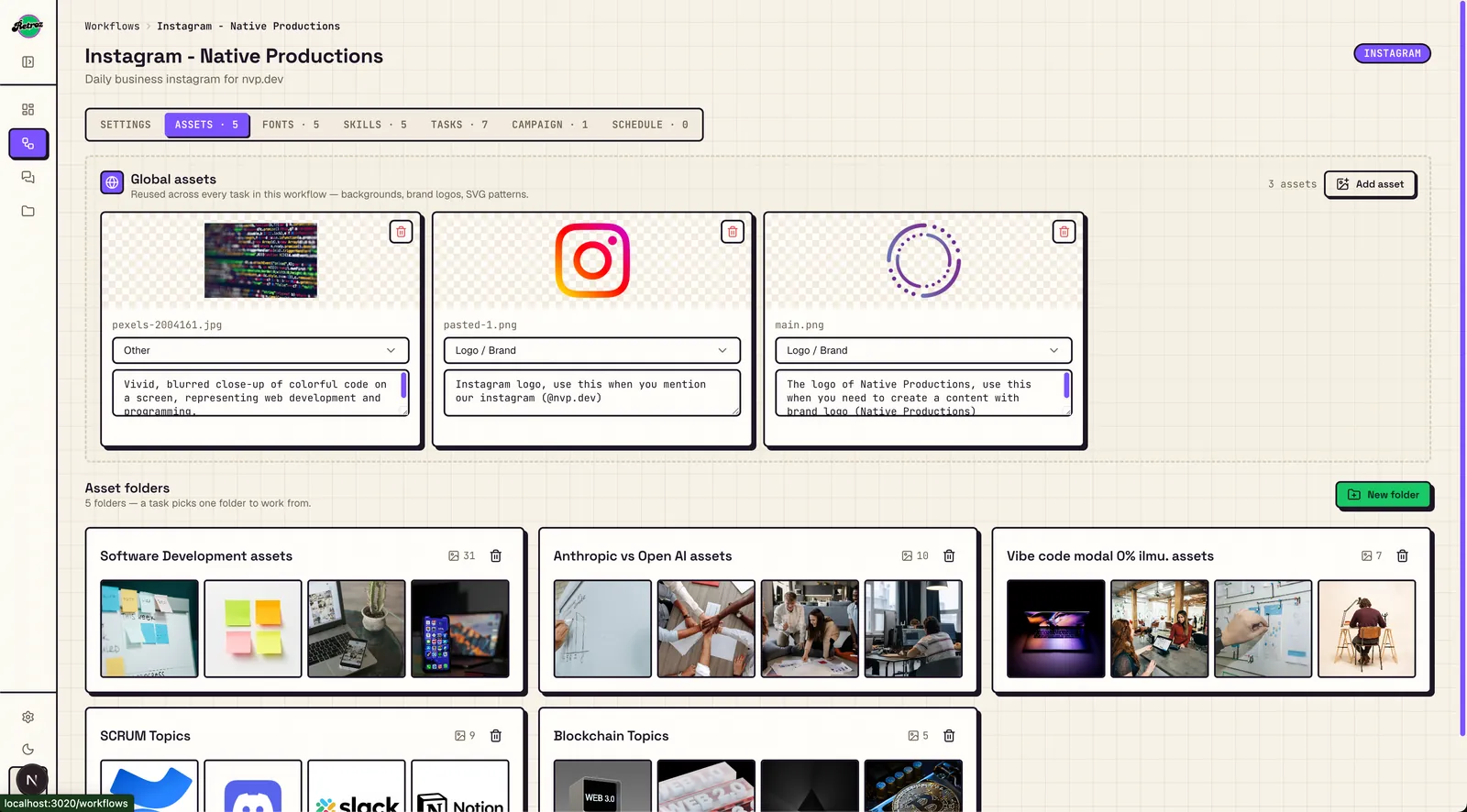Open the Schedule · 0 tab
The height and width of the screenshot is (812, 1467).
[650, 125]
